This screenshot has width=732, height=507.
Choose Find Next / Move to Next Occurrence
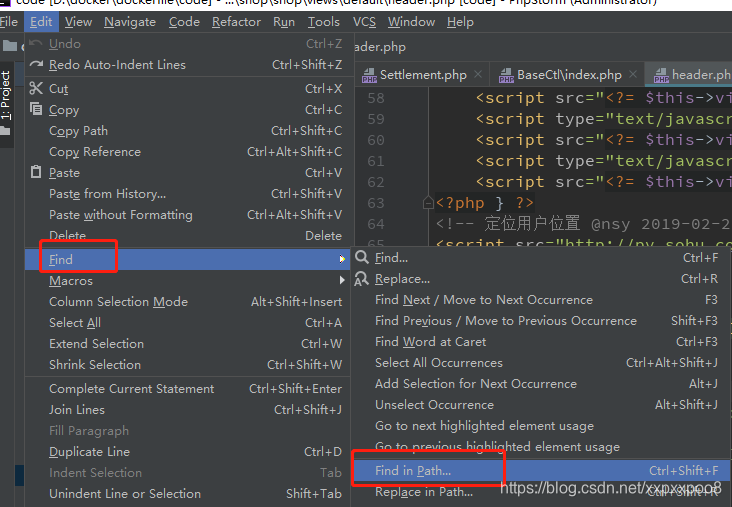point(542,300)
